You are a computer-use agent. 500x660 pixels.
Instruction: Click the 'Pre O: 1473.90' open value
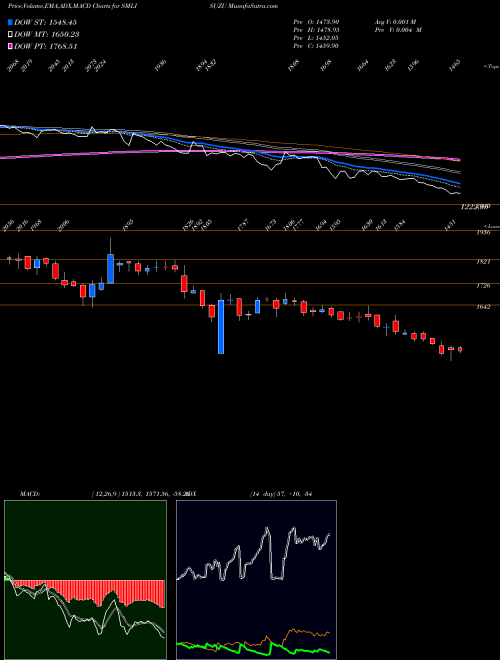click(316, 22)
